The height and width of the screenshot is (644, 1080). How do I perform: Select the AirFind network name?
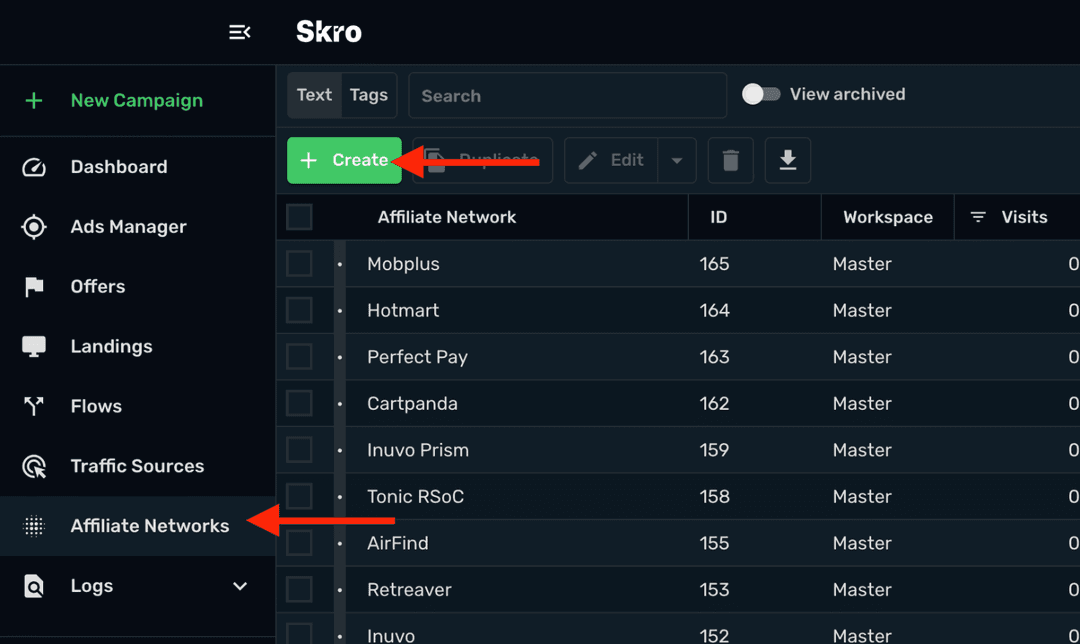[397, 543]
